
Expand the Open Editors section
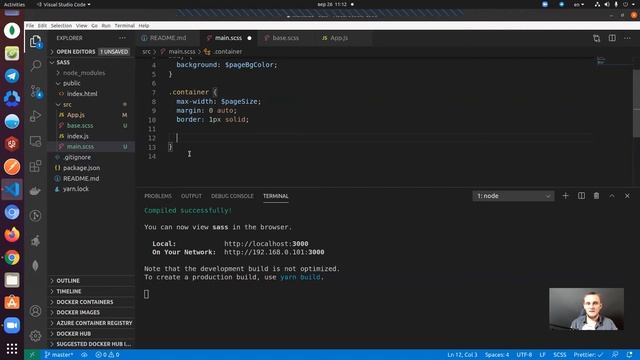[92, 52]
